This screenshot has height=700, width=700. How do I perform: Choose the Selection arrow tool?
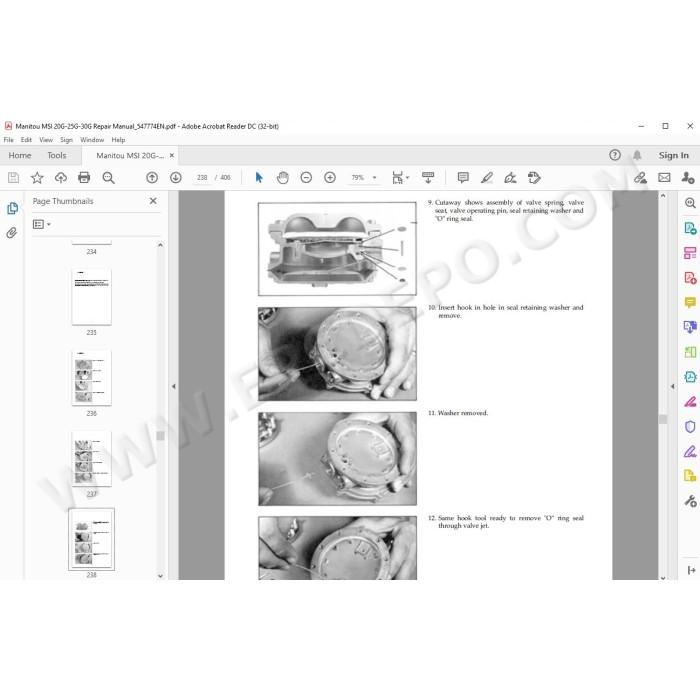pyautogui.click(x=259, y=178)
